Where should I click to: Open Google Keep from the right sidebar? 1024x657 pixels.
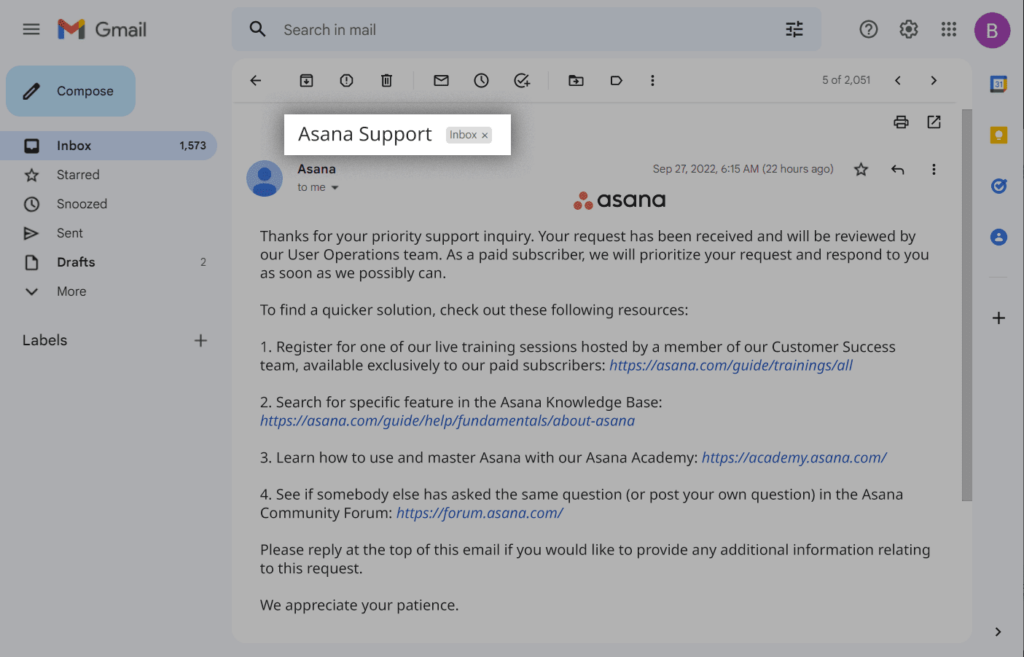click(x=997, y=134)
